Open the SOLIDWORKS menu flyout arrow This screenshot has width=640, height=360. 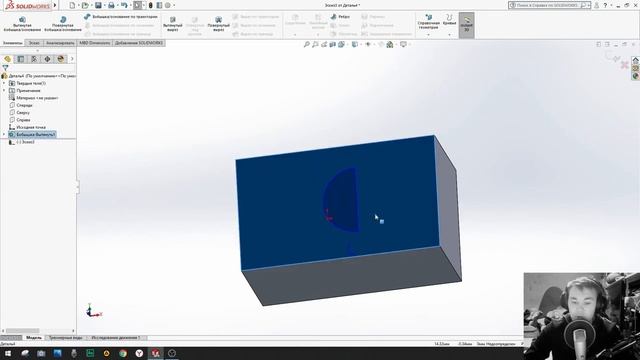tap(55, 5)
